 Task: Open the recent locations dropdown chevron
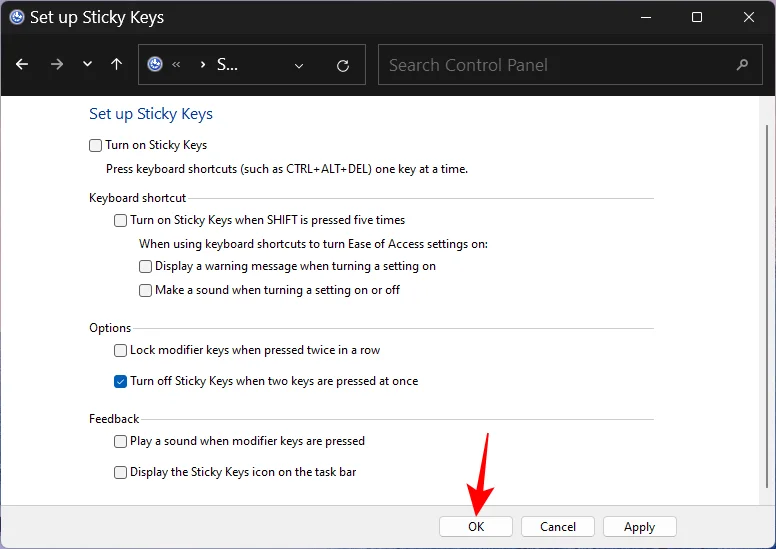tap(88, 64)
